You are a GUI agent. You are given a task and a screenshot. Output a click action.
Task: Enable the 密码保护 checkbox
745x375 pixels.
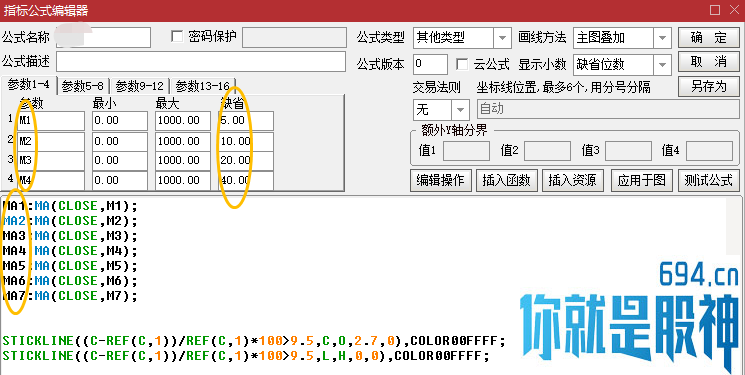(177, 37)
